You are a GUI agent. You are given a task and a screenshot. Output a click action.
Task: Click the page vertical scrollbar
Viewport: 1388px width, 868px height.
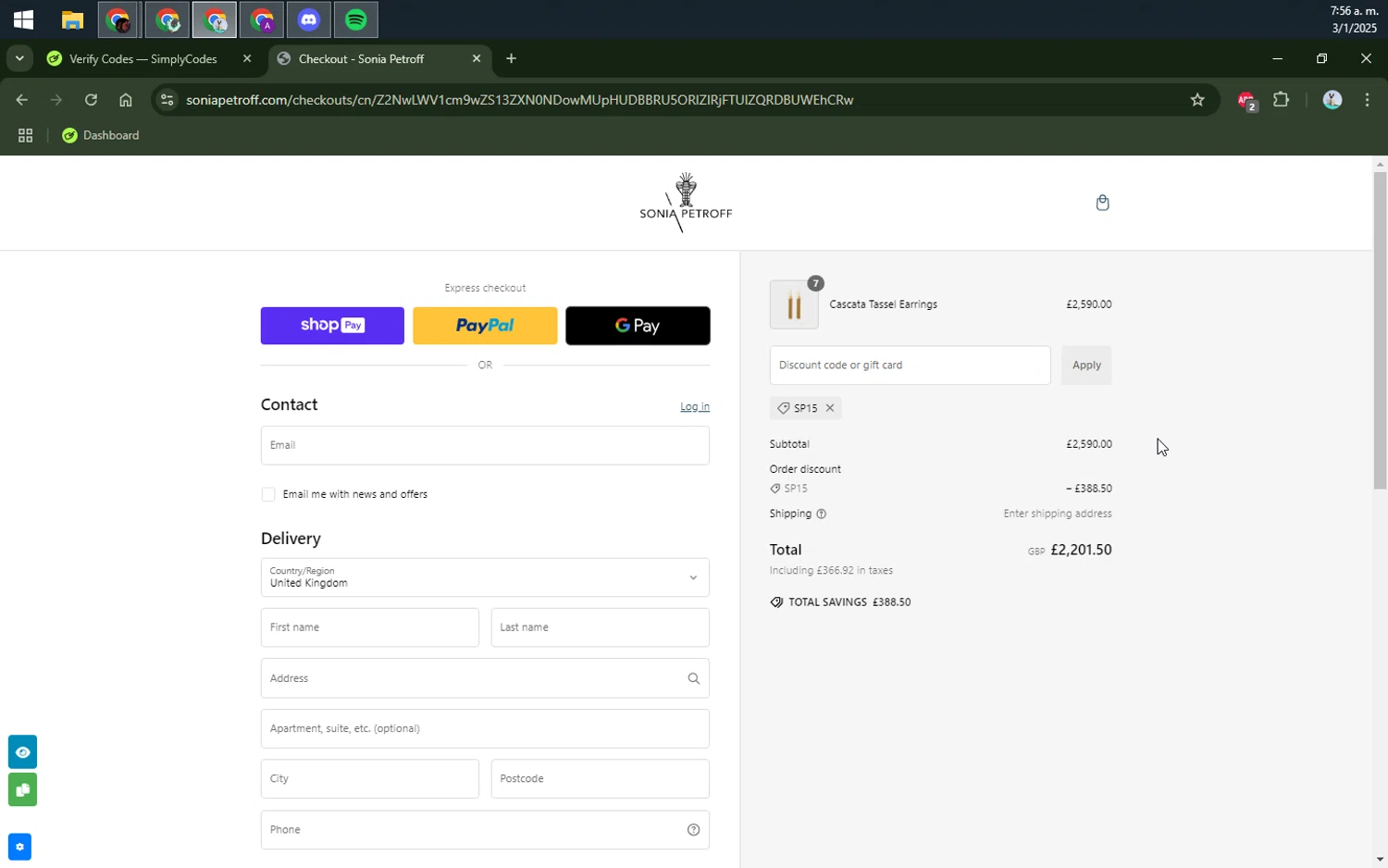coord(1380,329)
